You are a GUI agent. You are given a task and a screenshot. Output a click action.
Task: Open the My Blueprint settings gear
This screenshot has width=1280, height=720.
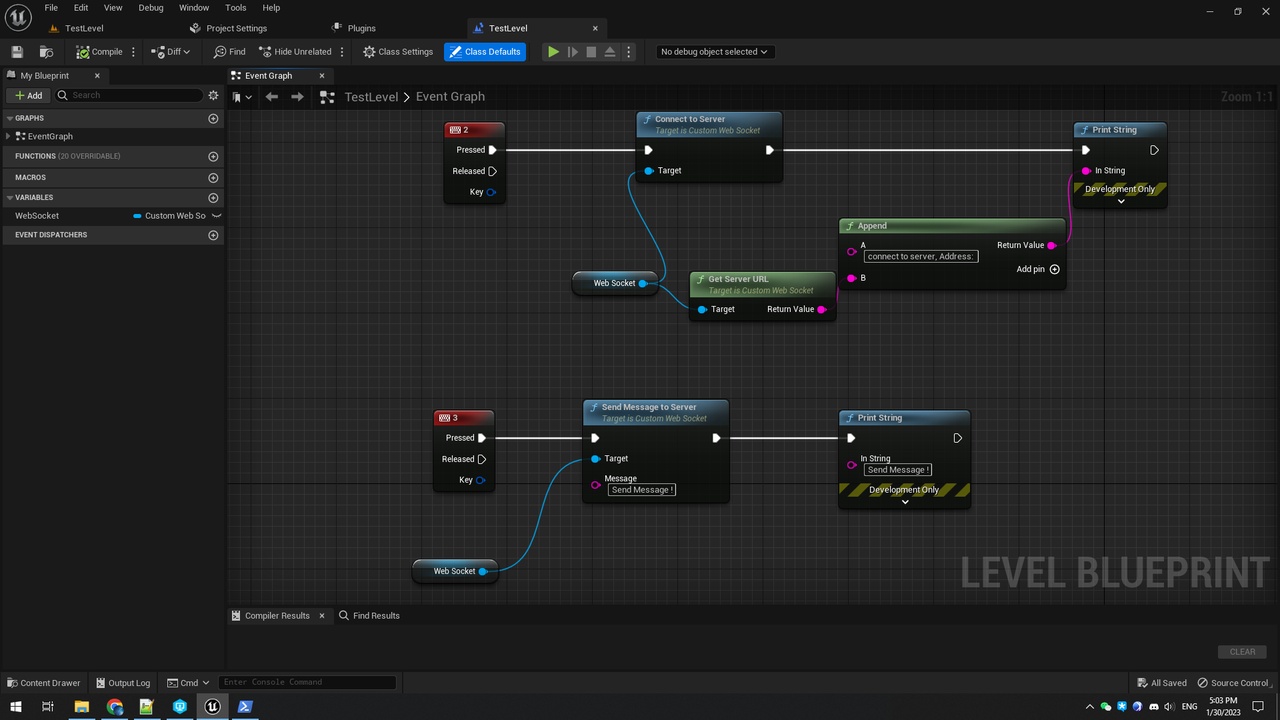pos(213,96)
